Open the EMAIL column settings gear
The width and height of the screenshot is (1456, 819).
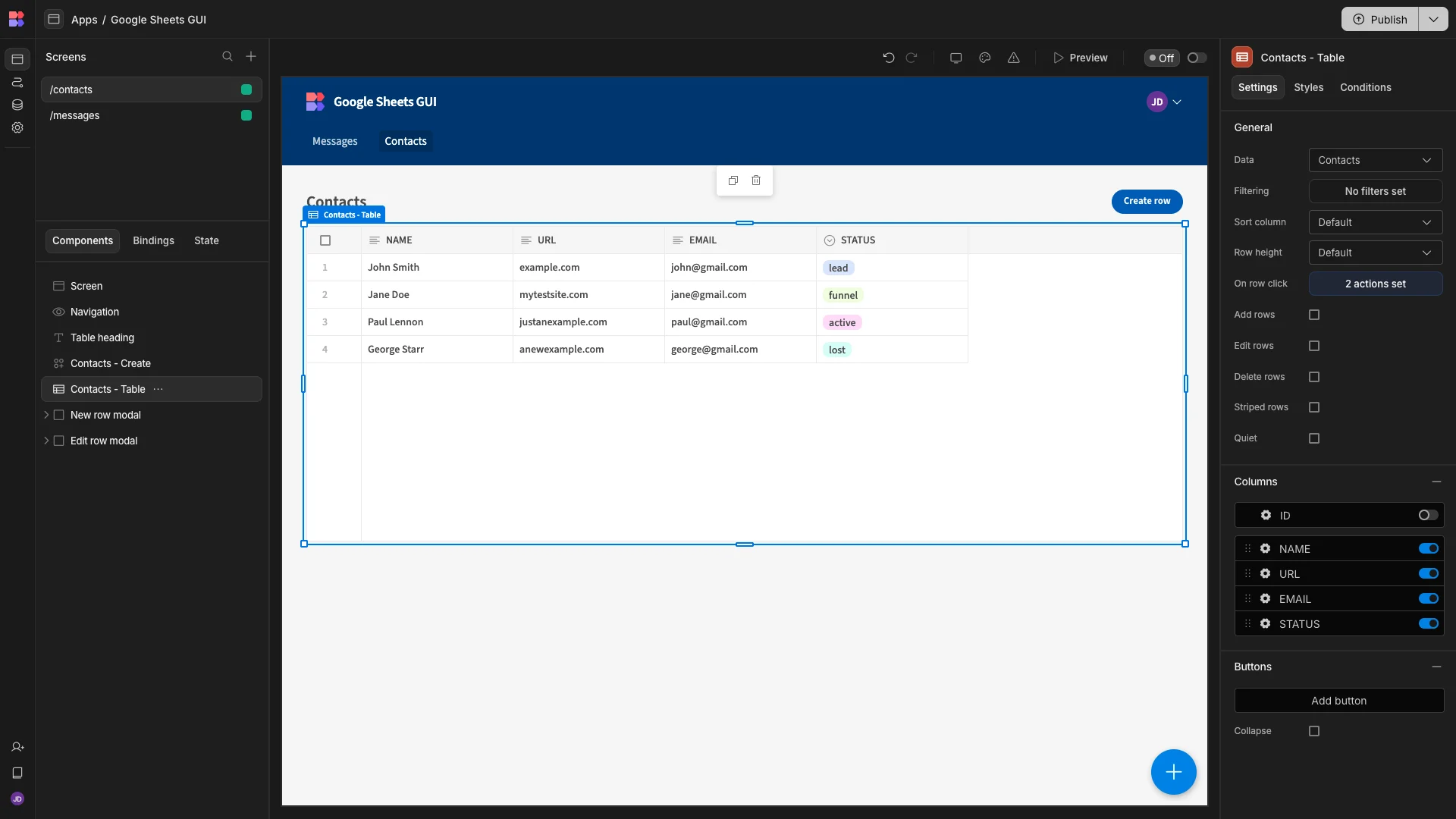[1266, 599]
